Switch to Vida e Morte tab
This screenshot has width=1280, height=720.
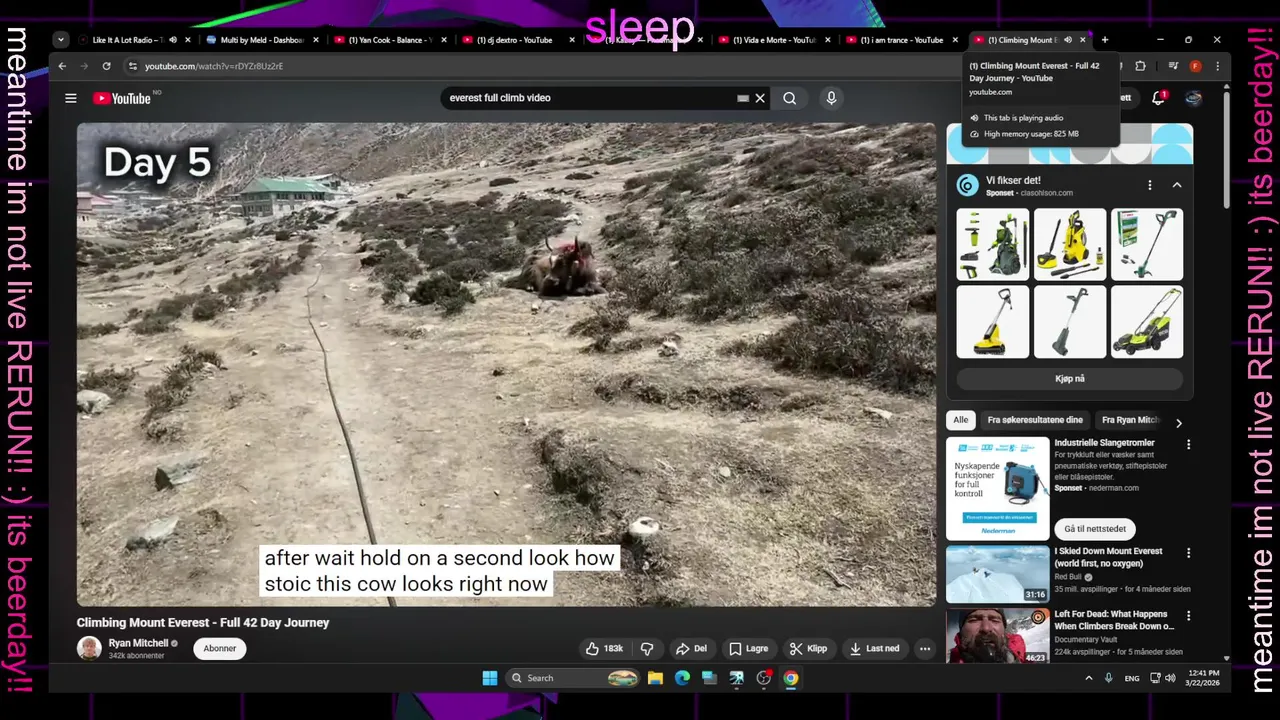[775, 40]
